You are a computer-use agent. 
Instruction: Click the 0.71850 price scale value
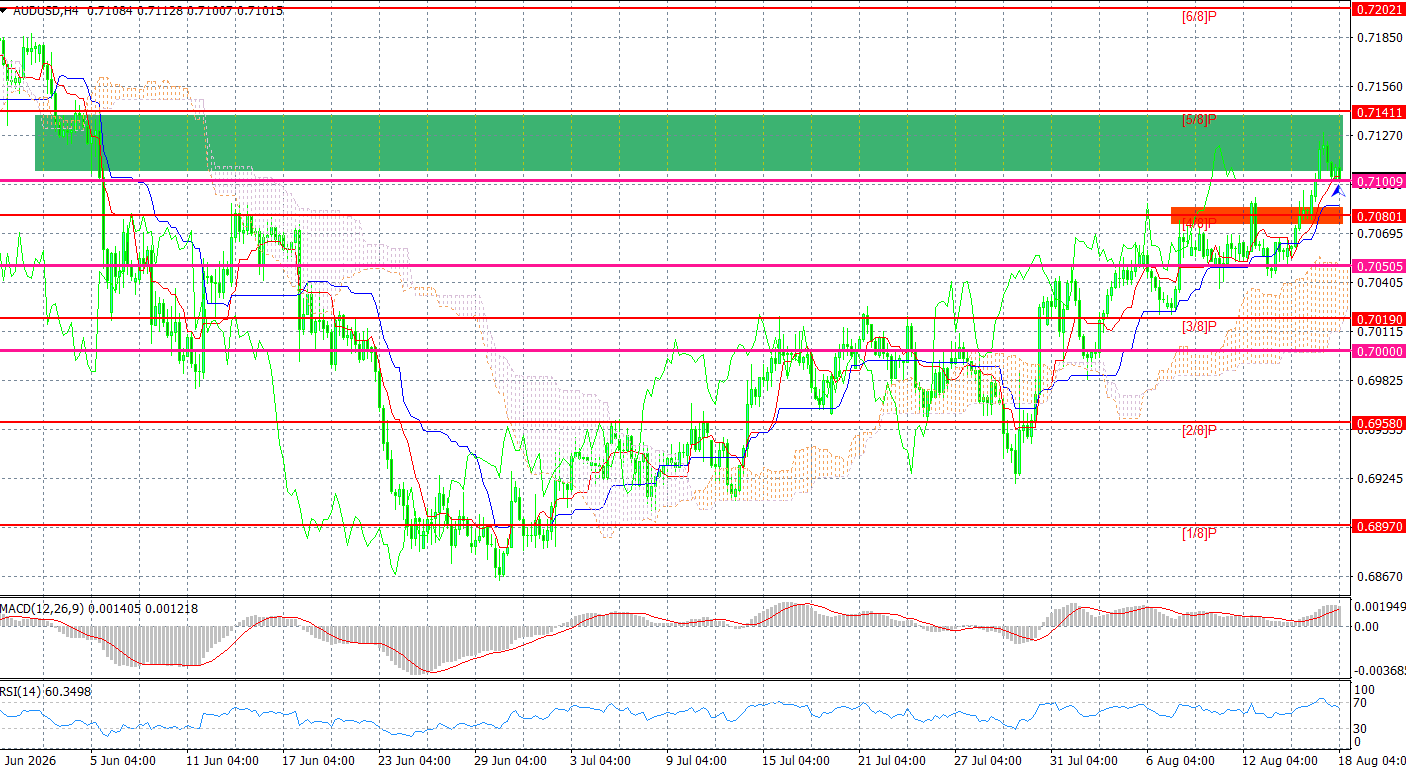tap(1380, 38)
